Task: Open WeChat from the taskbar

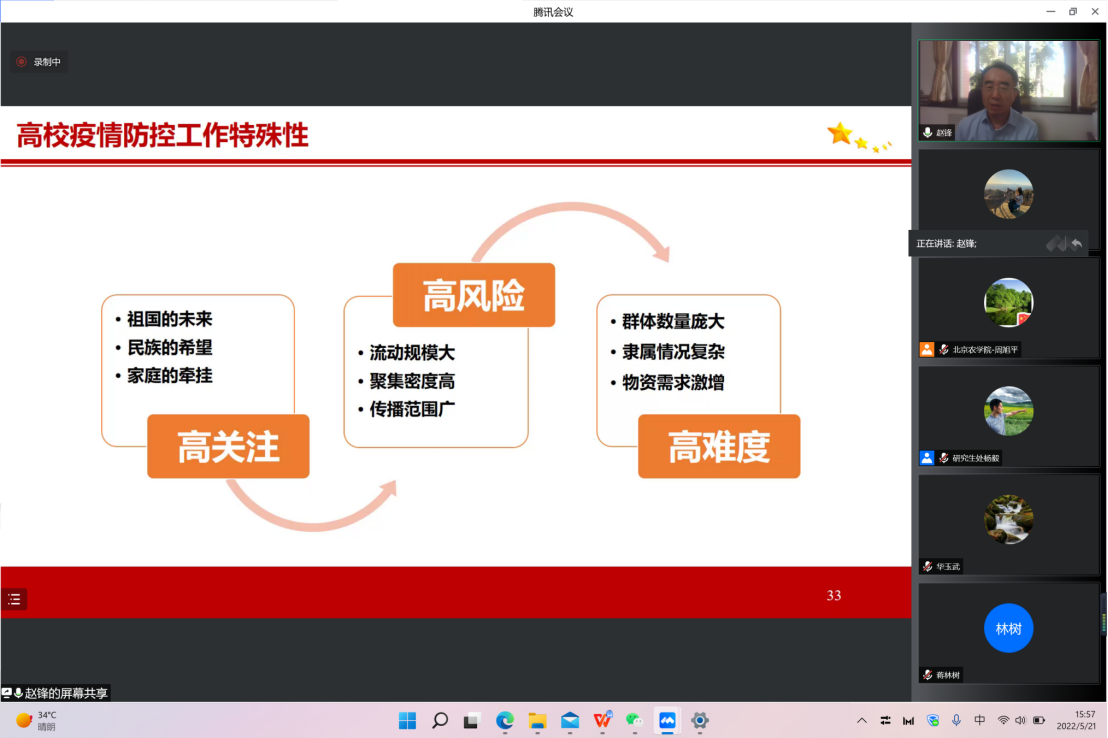Action: (634, 720)
